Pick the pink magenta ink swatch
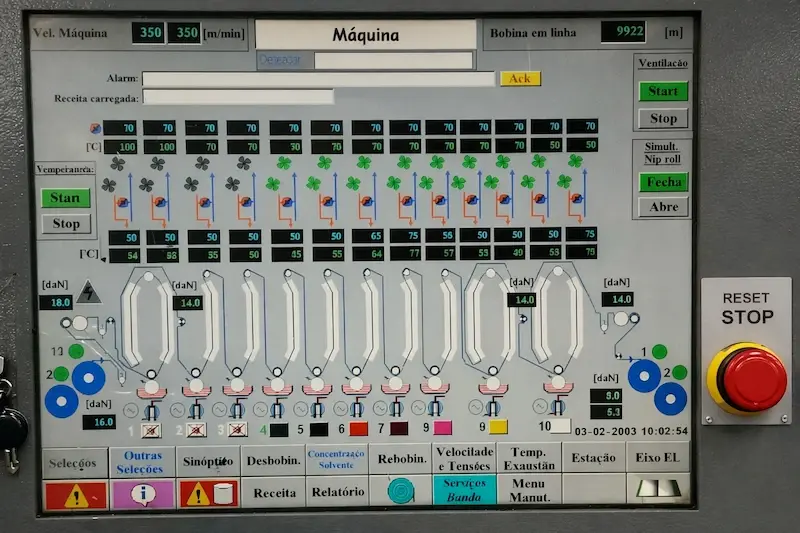Viewport: 800px width, 533px height. (442, 427)
